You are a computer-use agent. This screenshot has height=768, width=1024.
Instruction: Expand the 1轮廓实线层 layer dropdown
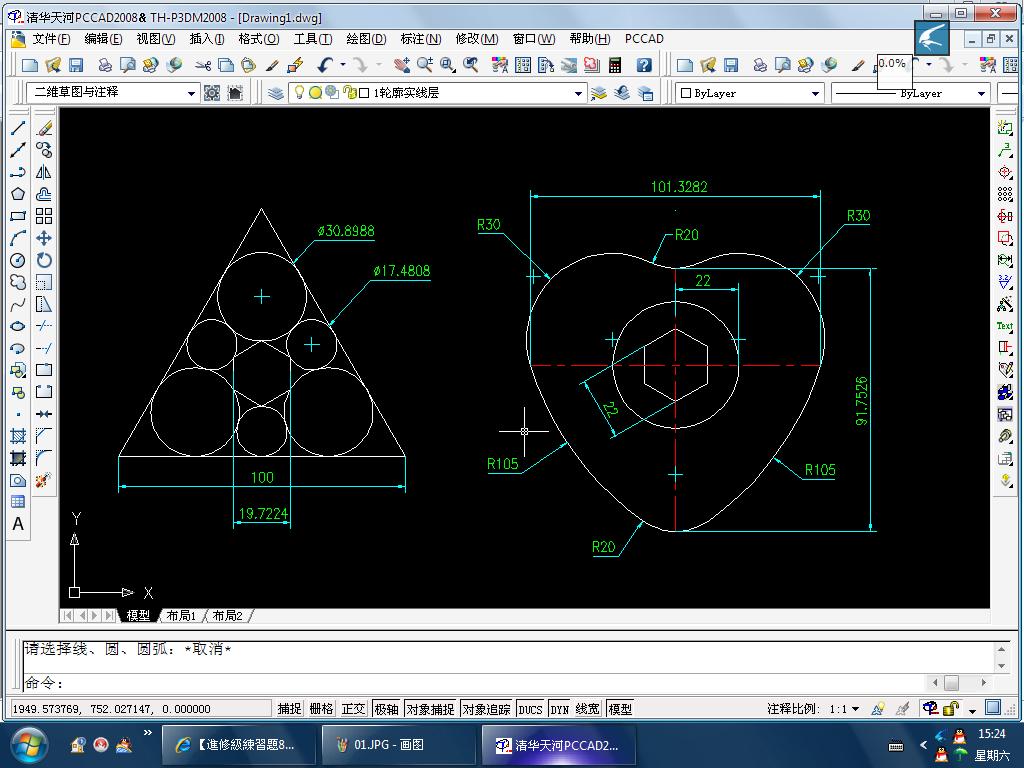[578, 93]
